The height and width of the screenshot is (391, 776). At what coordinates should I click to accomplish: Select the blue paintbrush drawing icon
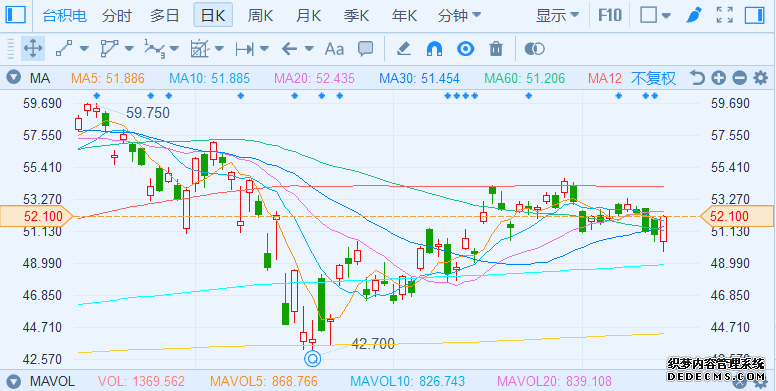pos(693,15)
